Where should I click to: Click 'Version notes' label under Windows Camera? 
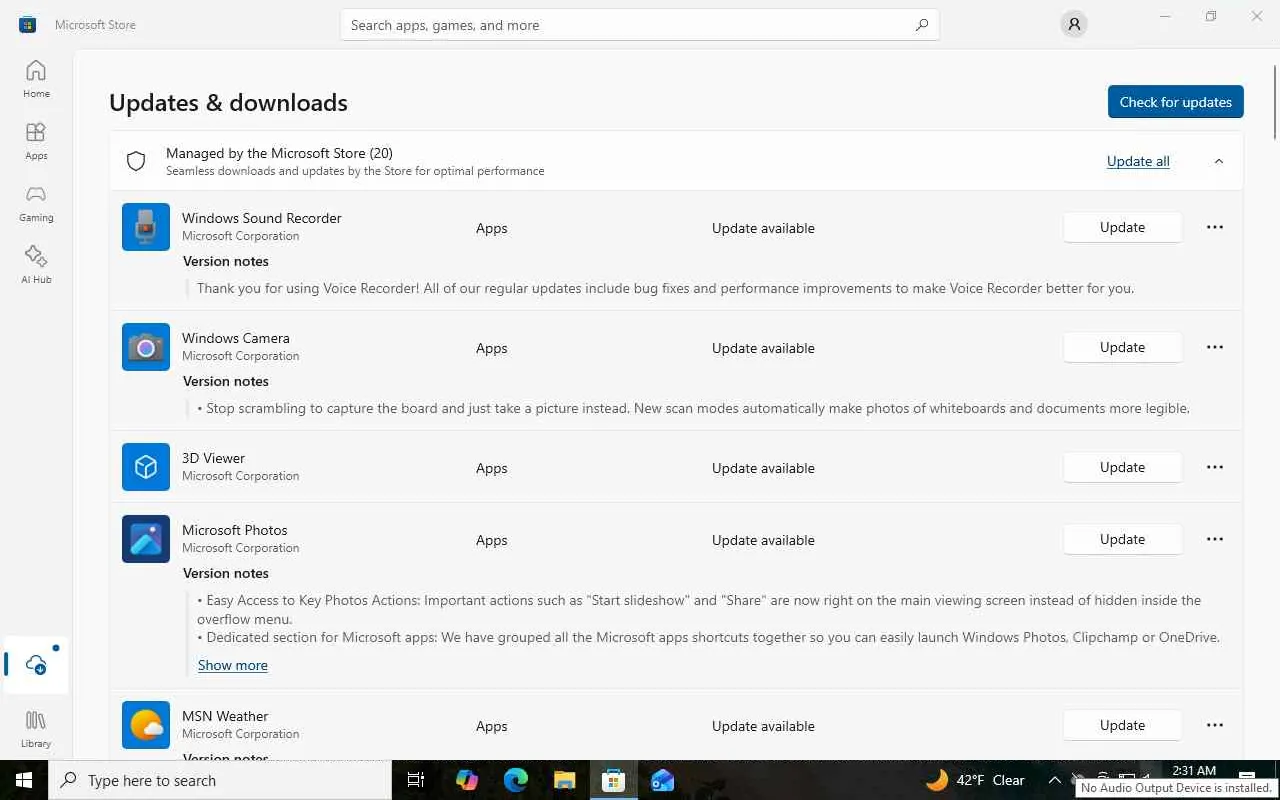226,381
